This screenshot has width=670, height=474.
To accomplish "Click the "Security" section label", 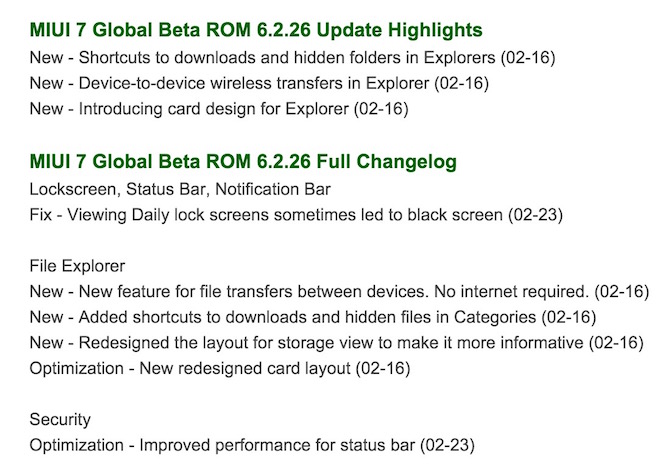I will [60, 421].
